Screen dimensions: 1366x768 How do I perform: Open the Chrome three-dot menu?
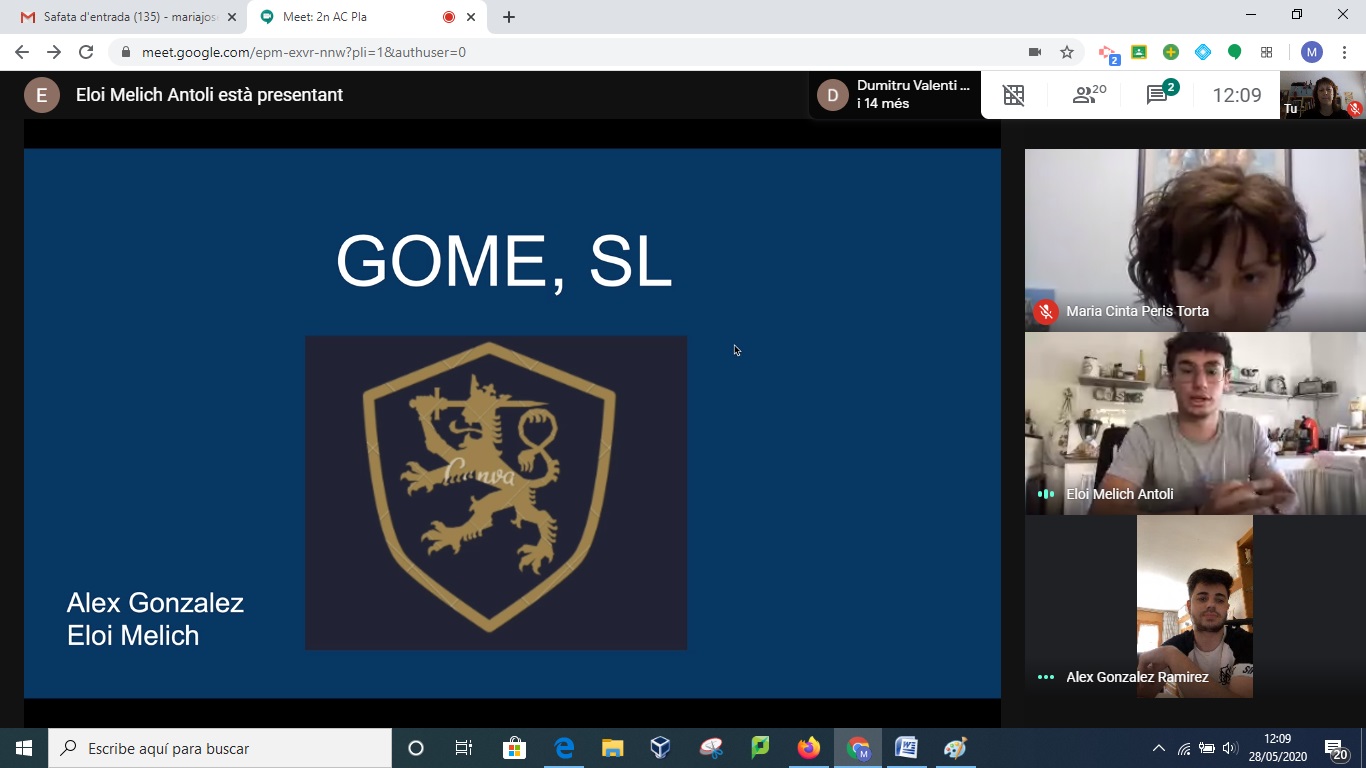pyautogui.click(x=1345, y=52)
